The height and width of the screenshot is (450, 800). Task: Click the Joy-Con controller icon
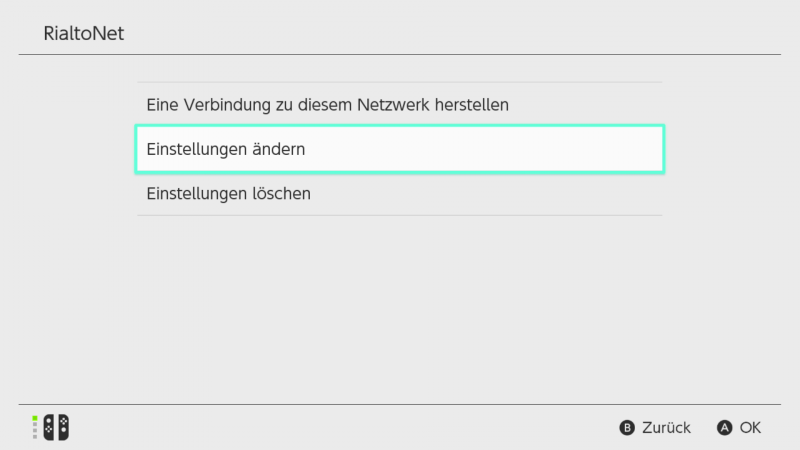[56, 427]
